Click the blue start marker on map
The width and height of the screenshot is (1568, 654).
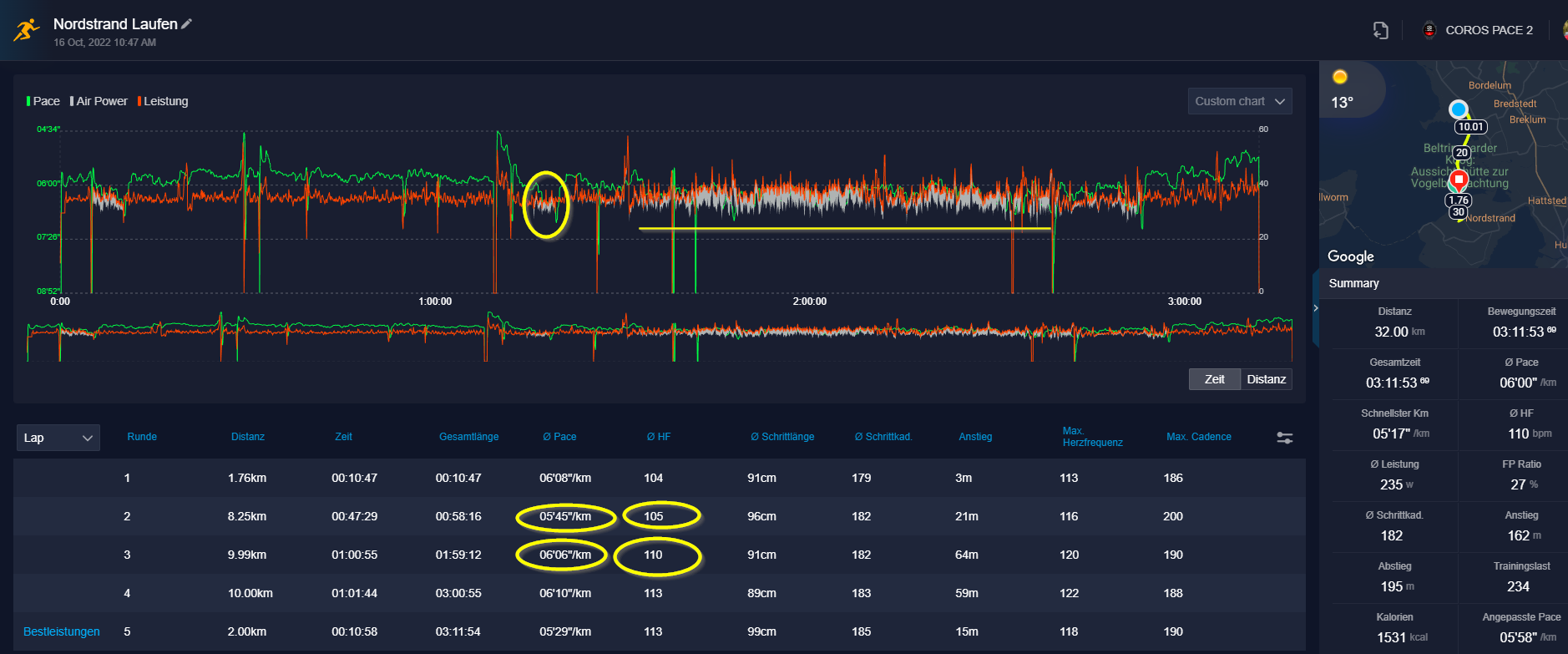(1458, 109)
